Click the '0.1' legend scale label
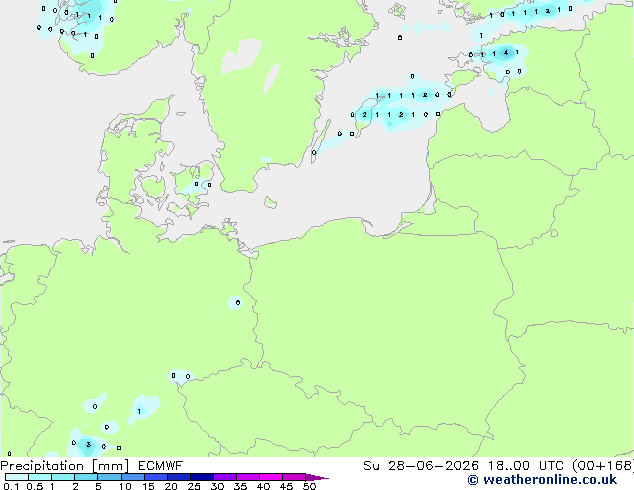This screenshot has width=634, height=490. [x=11, y=486]
